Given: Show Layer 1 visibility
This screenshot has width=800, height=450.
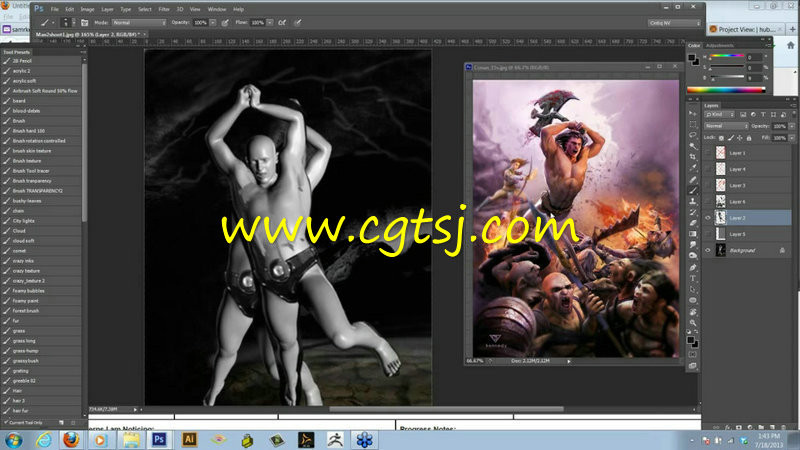Looking at the screenshot, I should [x=708, y=153].
